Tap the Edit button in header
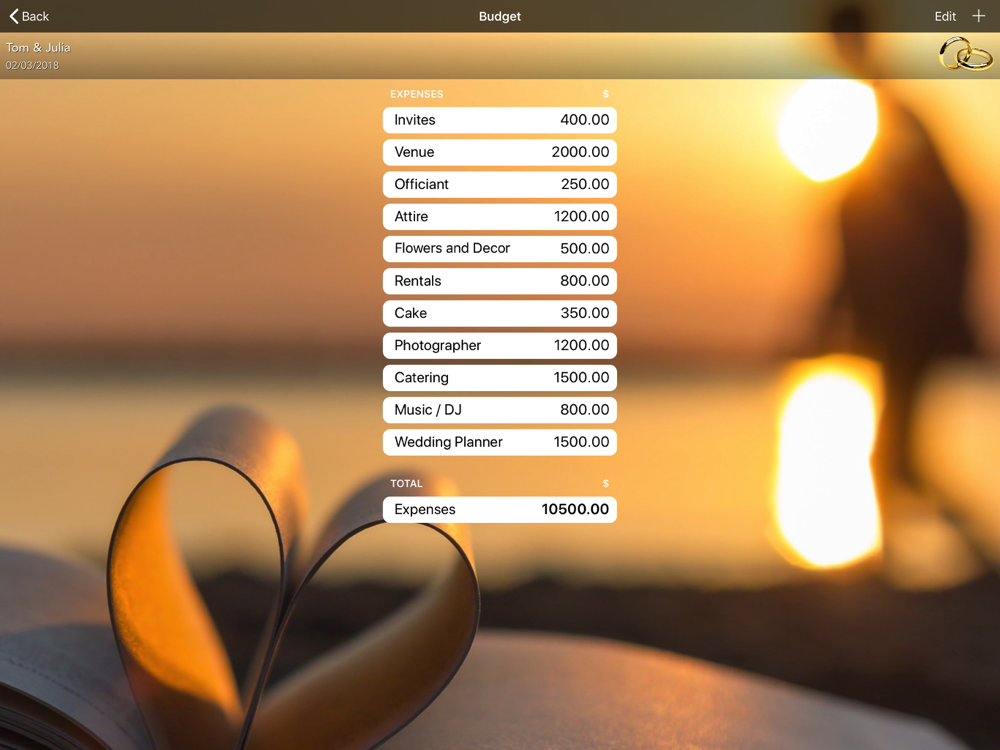The image size is (1000, 750). (x=945, y=17)
